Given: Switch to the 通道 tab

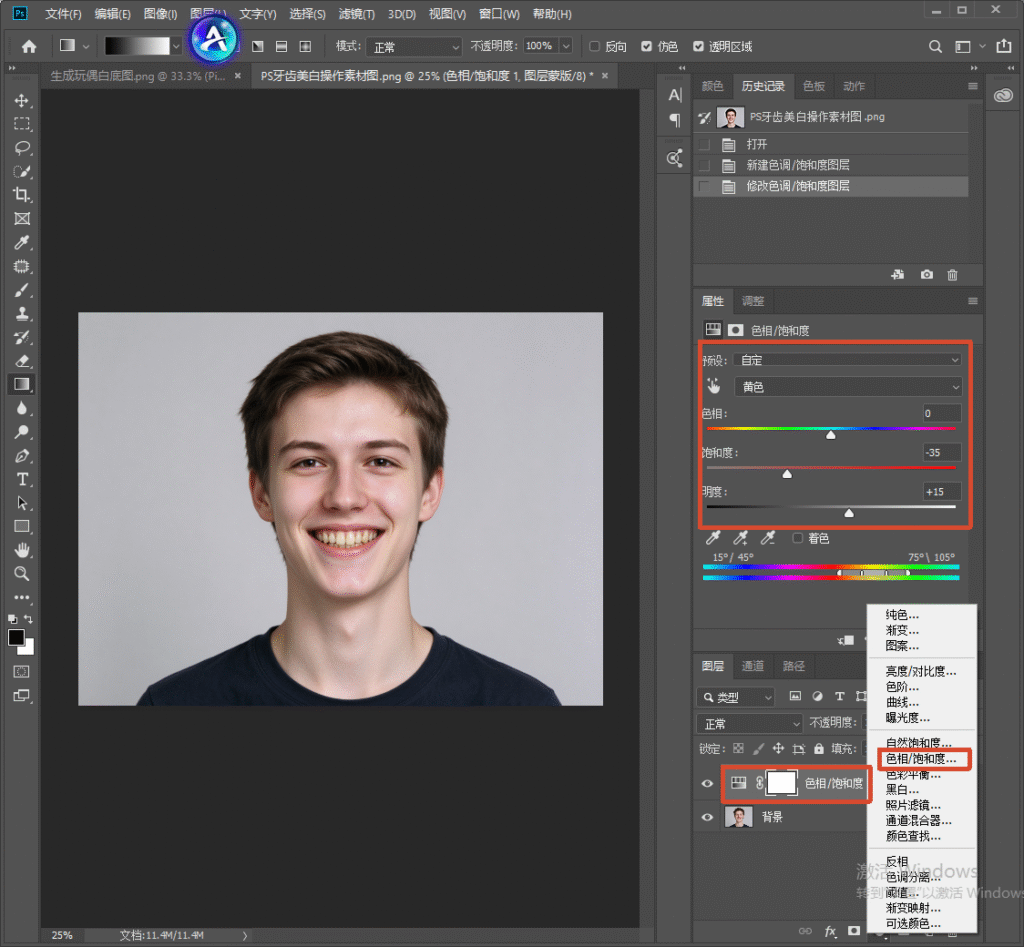Looking at the screenshot, I should coord(753,666).
